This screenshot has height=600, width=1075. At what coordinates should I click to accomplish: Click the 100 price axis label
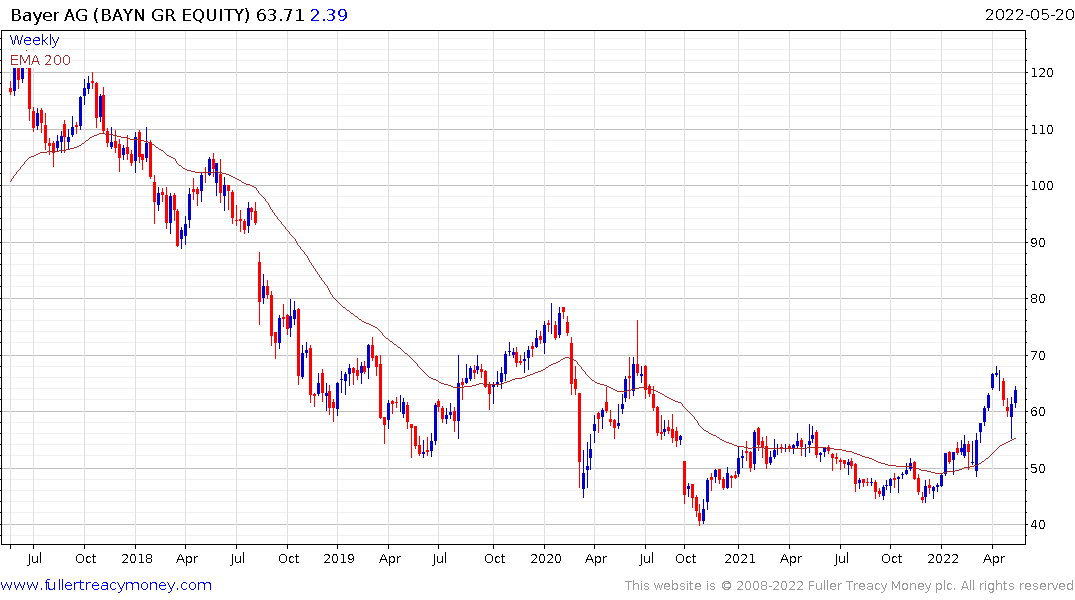(x=1042, y=186)
